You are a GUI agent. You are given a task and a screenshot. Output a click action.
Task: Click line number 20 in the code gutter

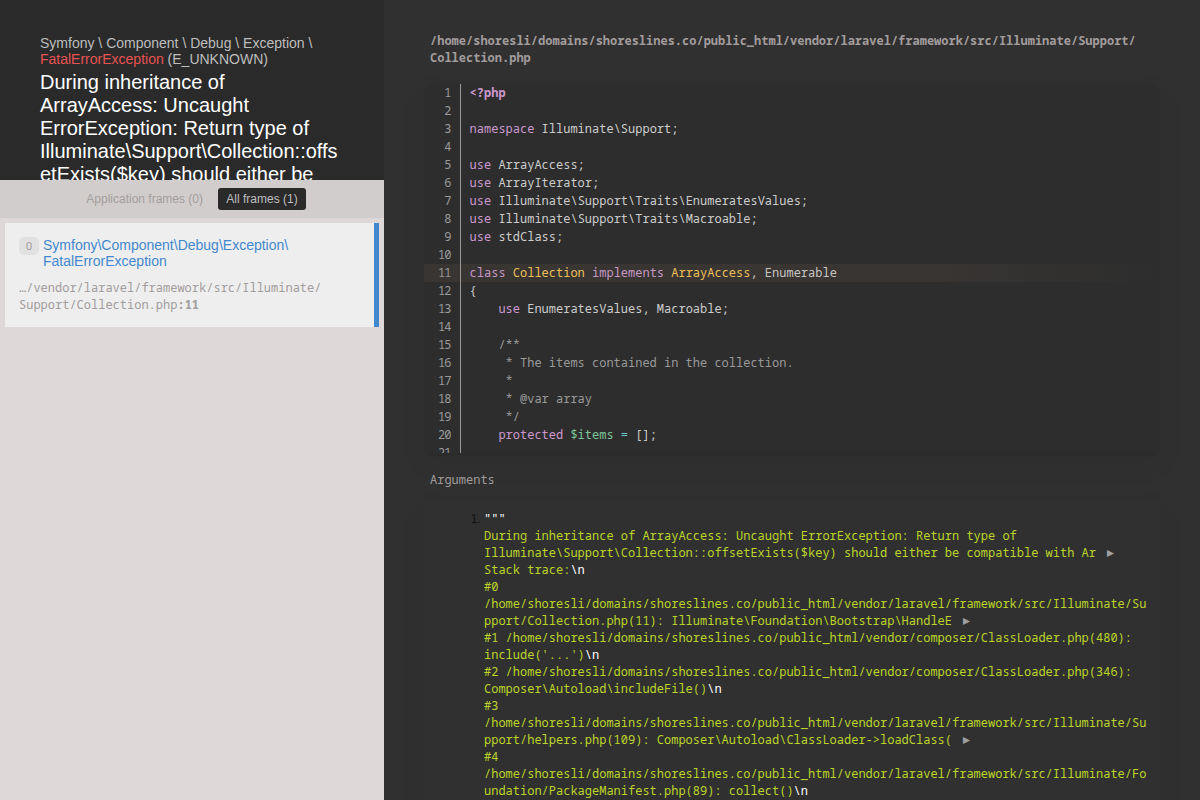pos(444,435)
